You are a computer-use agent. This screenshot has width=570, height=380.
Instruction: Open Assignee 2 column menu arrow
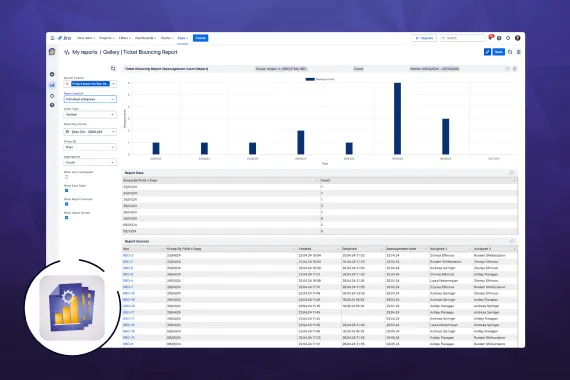[x=514, y=249]
